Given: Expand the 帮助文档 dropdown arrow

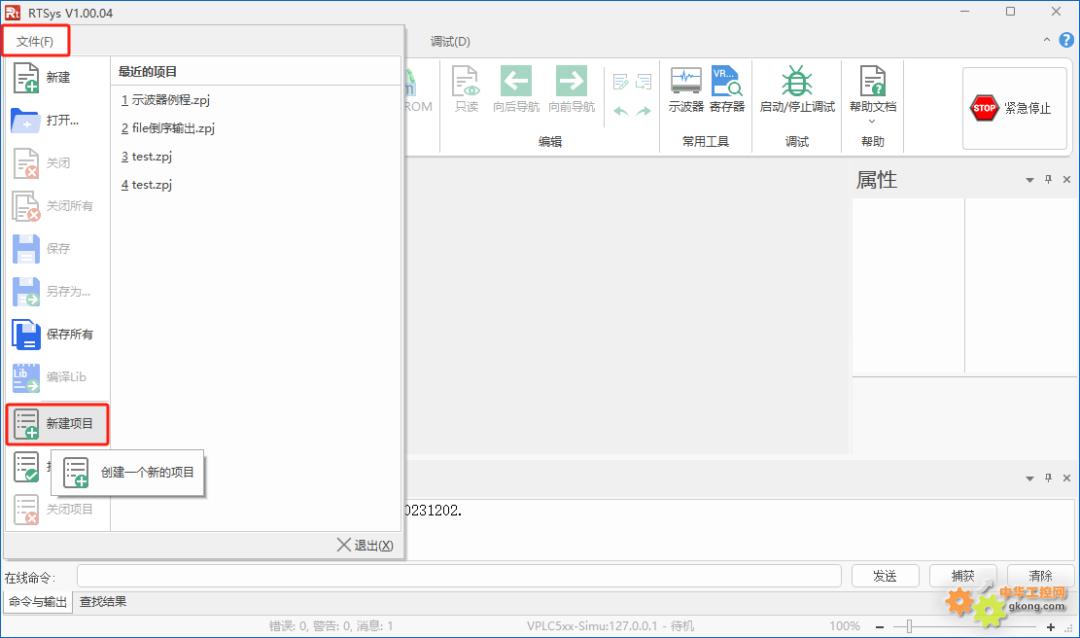Looking at the screenshot, I should coord(872,121).
